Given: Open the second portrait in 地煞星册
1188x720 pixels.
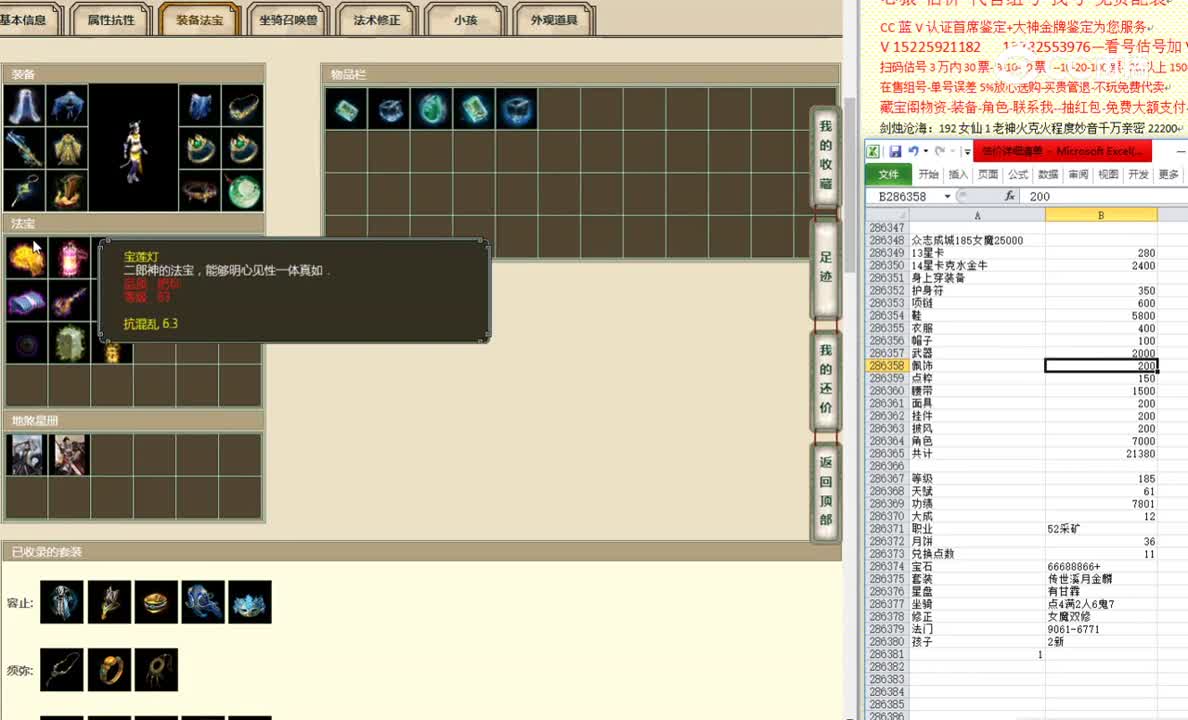Looking at the screenshot, I should click(x=69, y=455).
